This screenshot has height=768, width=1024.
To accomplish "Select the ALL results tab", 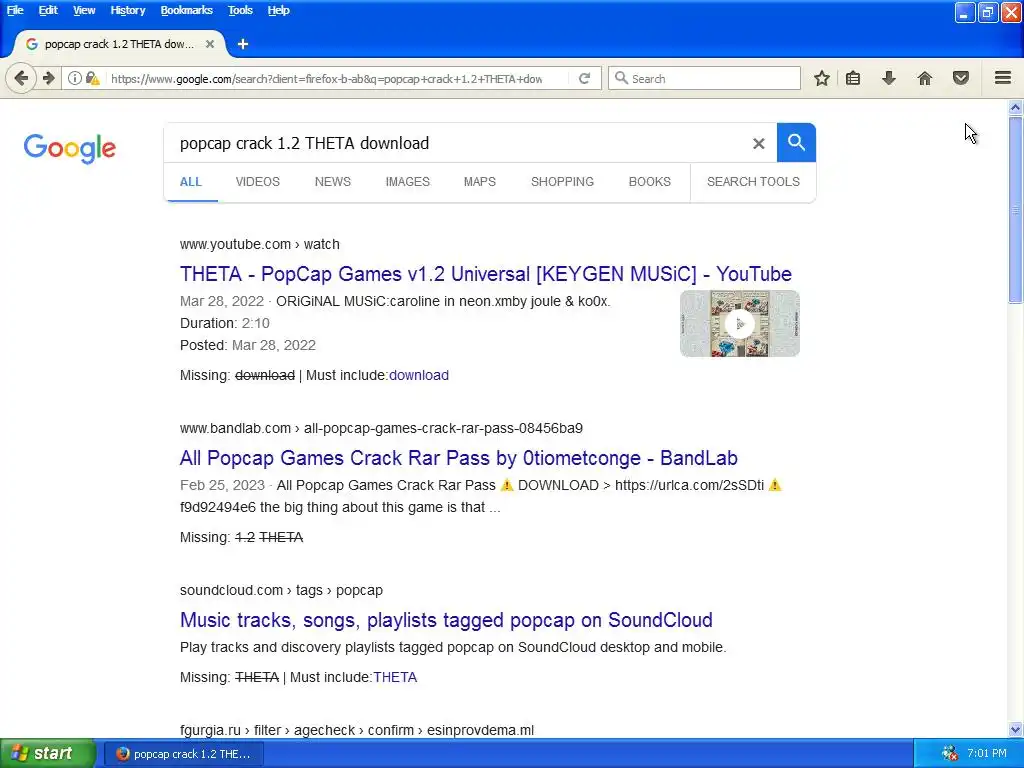I will coord(191,182).
